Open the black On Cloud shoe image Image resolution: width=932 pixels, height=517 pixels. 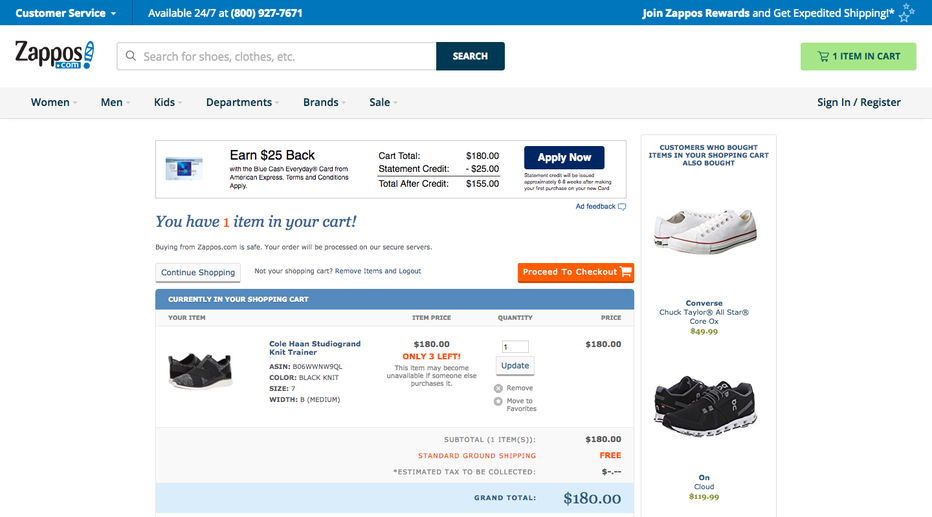click(705, 406)
